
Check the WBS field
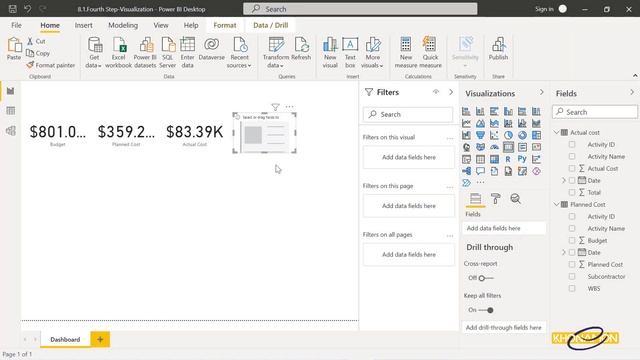[572, 288]
